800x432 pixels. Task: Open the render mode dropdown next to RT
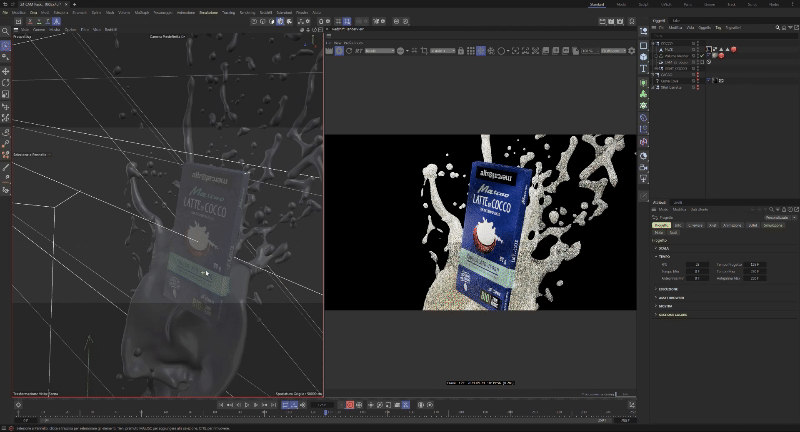pyautogui.click(x=380, y=51)
